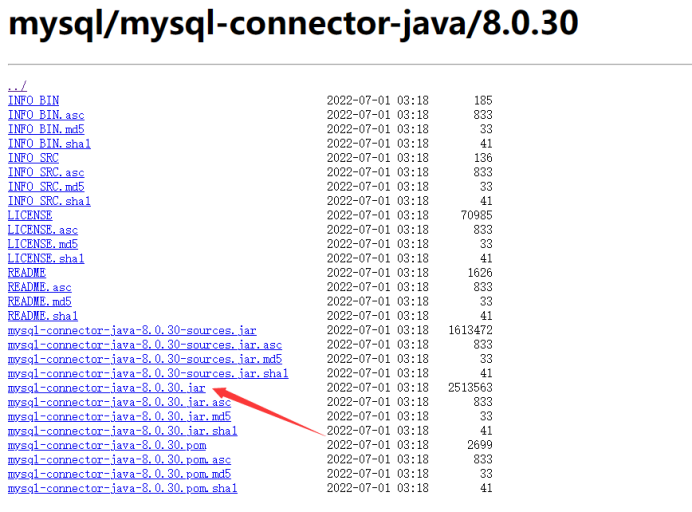Open the INFO_SRC file link
This screenshot has height=512, width=692.
(34, 158)
